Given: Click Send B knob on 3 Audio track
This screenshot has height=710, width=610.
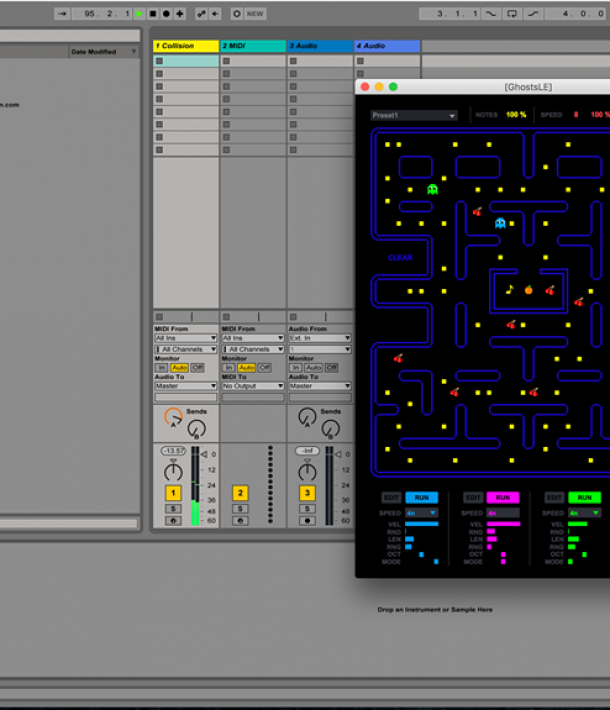Looking at the screenshot, I should [x=330, y=429].
